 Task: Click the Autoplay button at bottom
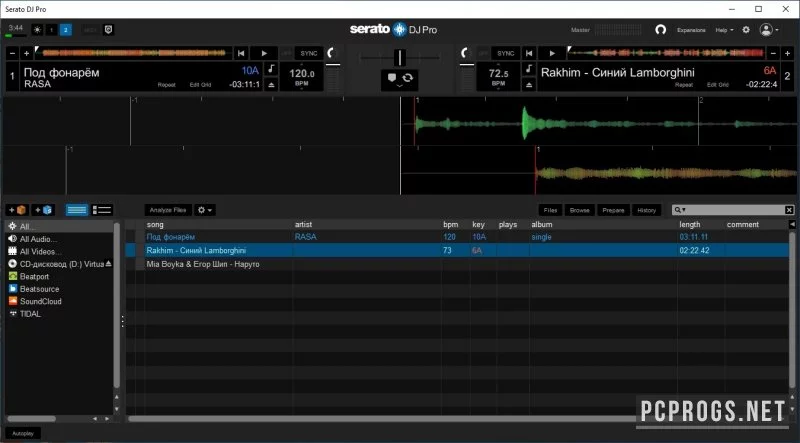(23, 433)
